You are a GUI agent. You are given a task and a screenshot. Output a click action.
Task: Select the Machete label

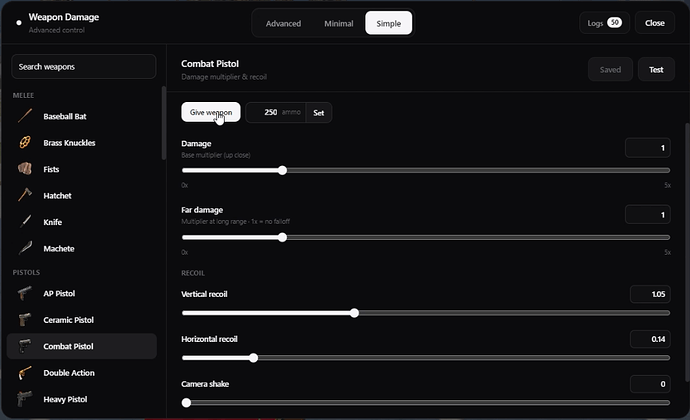59,248
